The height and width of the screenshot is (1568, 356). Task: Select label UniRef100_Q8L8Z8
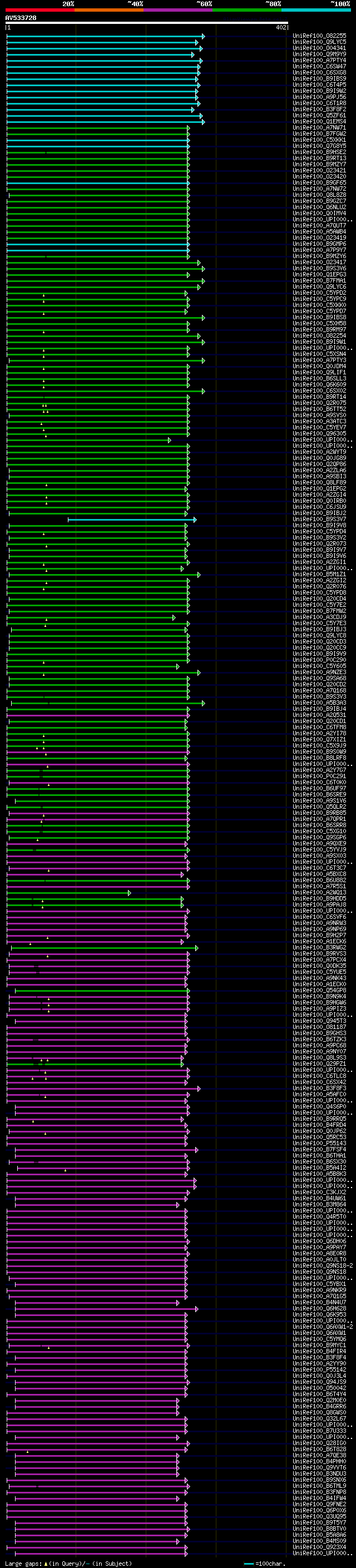pyautogui.click(x=319, y=195)
